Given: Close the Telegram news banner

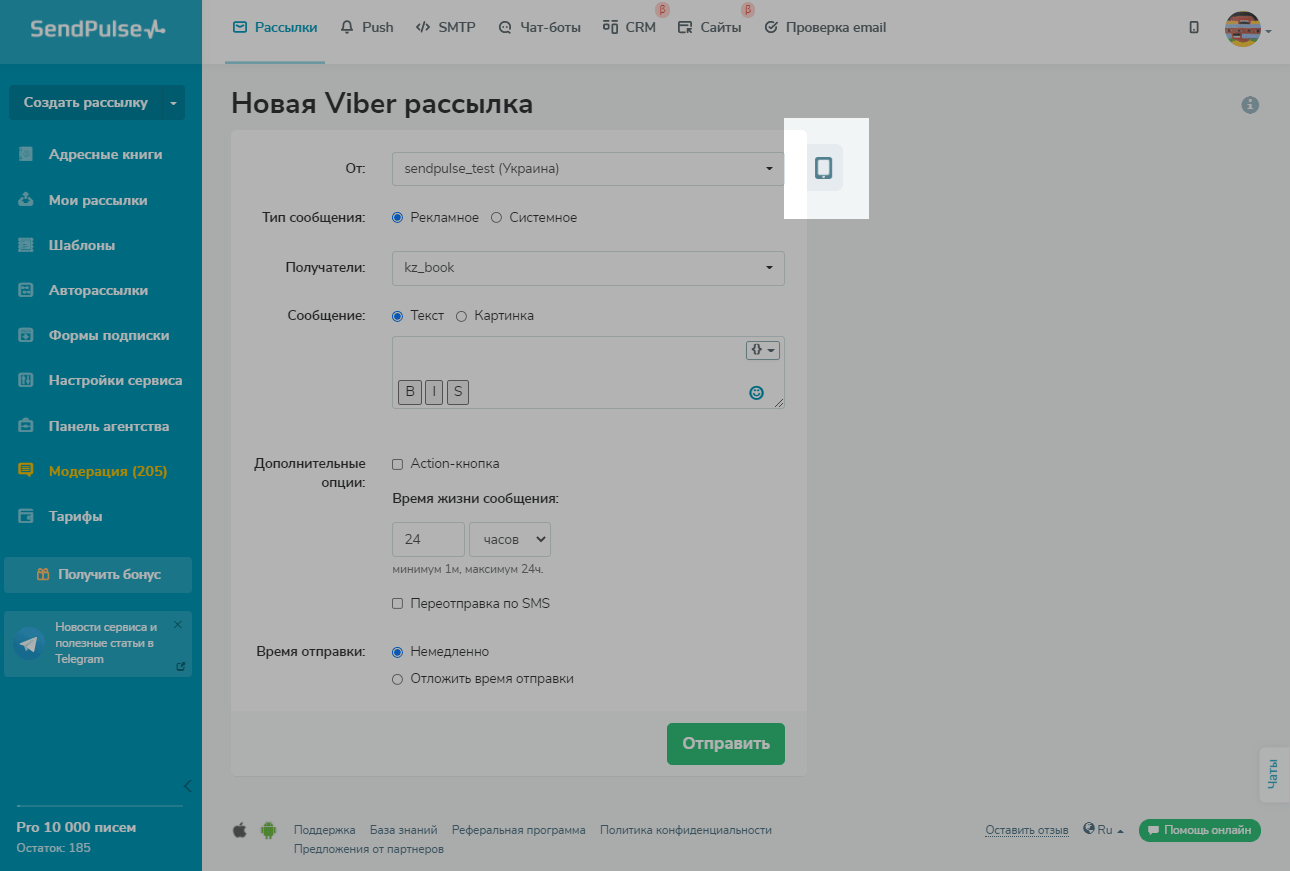Looking at the screenshot, I should click(x=178, y=625).
